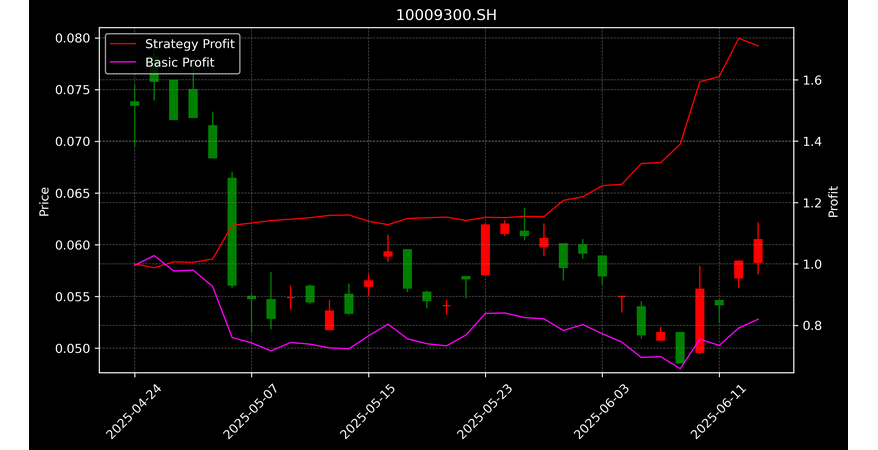This screenshot has height=450, width=878.
Task: Click the 0.055 price tick label
Action: pyautogui.click(x=73, y=297)
